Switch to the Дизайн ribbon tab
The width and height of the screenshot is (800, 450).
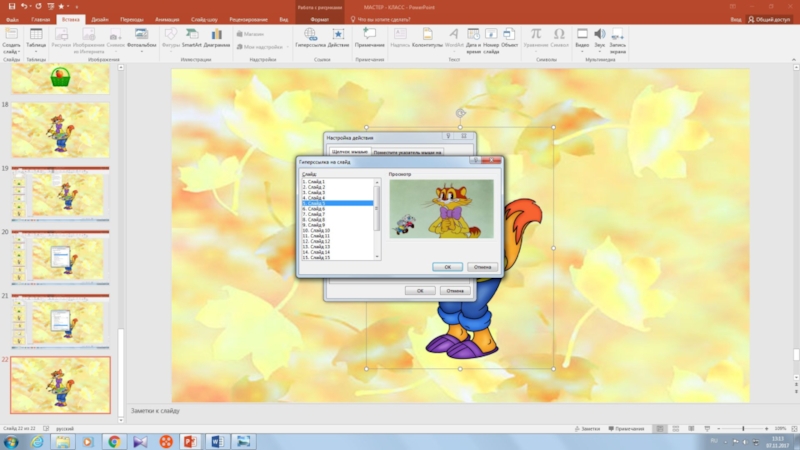100,19
